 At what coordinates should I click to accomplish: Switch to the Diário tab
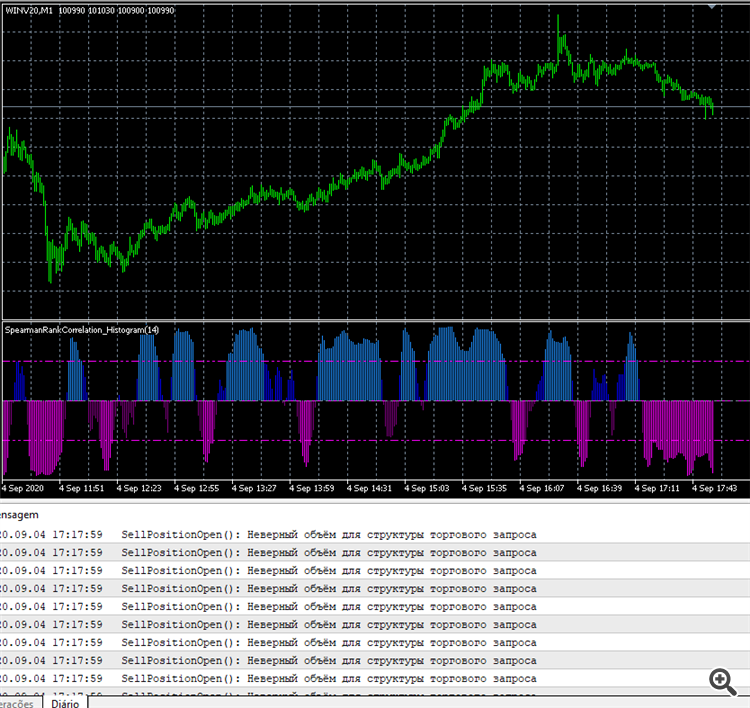pos(65,703)
